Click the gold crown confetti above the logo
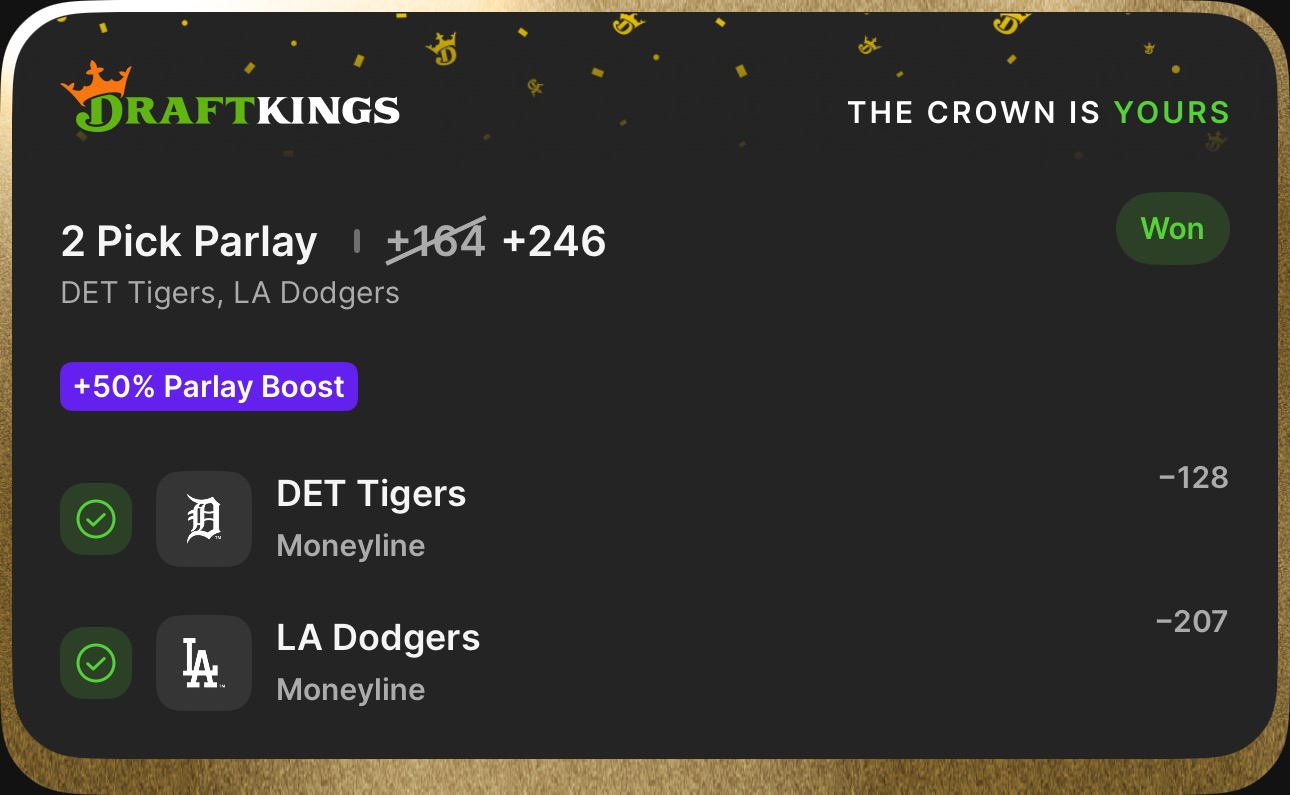Image resolution: width=1290 pixels, height=795 pixels. pos(440,46)
